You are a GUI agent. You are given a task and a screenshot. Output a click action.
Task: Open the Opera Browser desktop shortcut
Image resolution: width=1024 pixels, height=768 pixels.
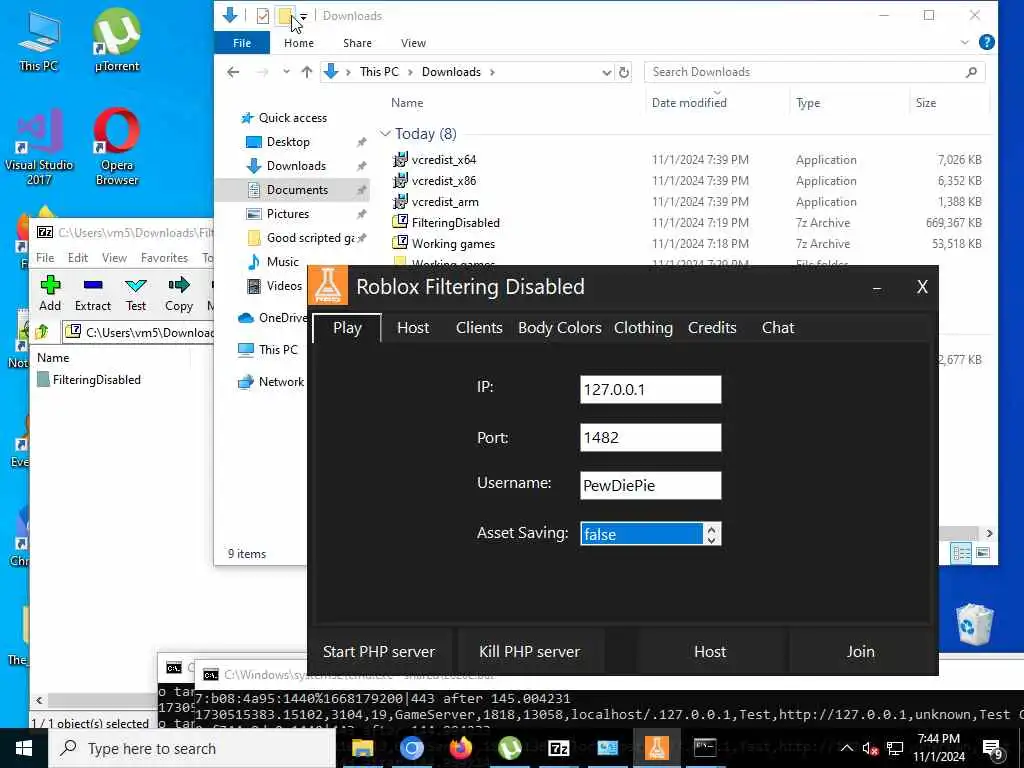click(117, 147)
